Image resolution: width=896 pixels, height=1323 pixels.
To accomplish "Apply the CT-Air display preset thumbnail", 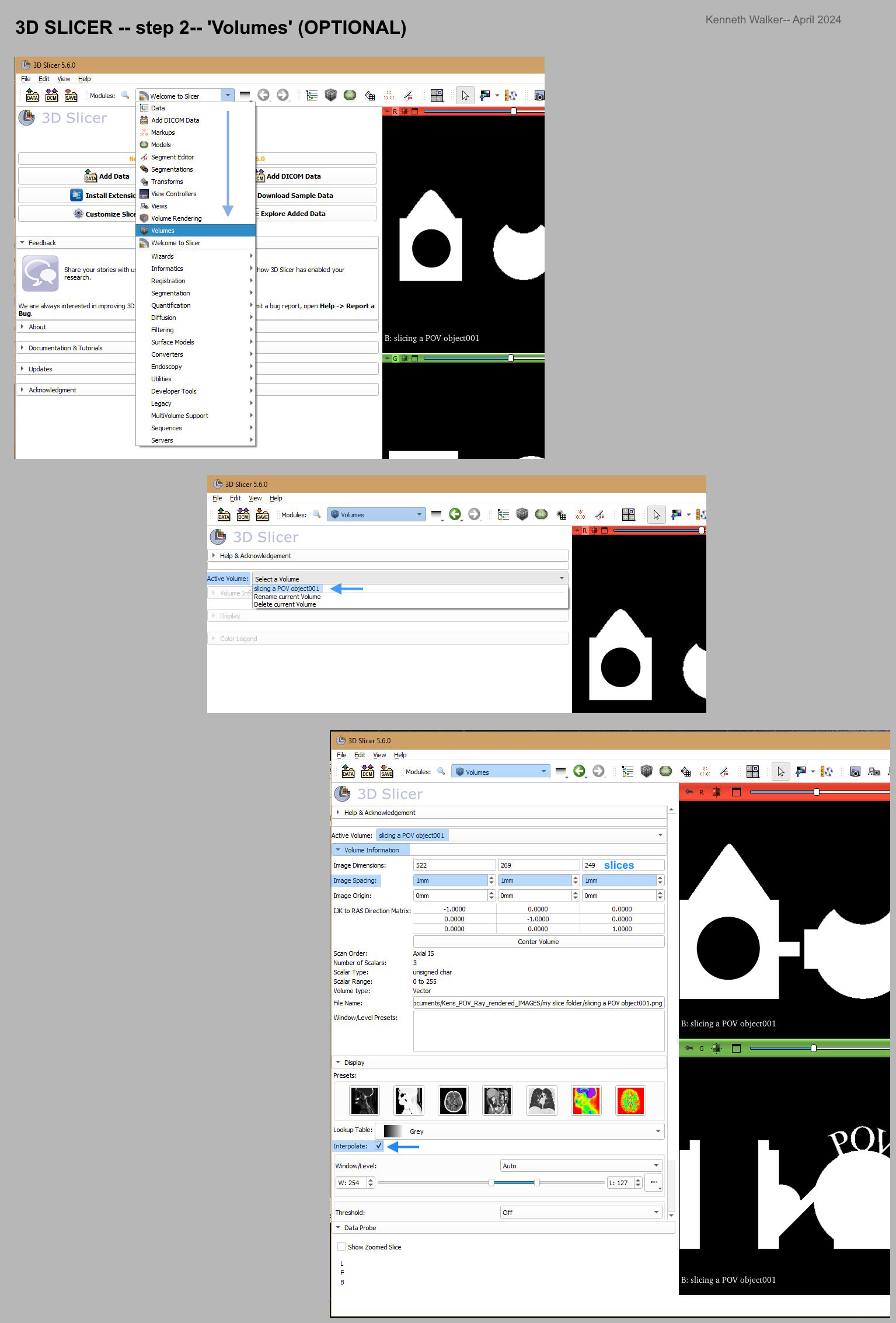I will tap(409, 1101).
